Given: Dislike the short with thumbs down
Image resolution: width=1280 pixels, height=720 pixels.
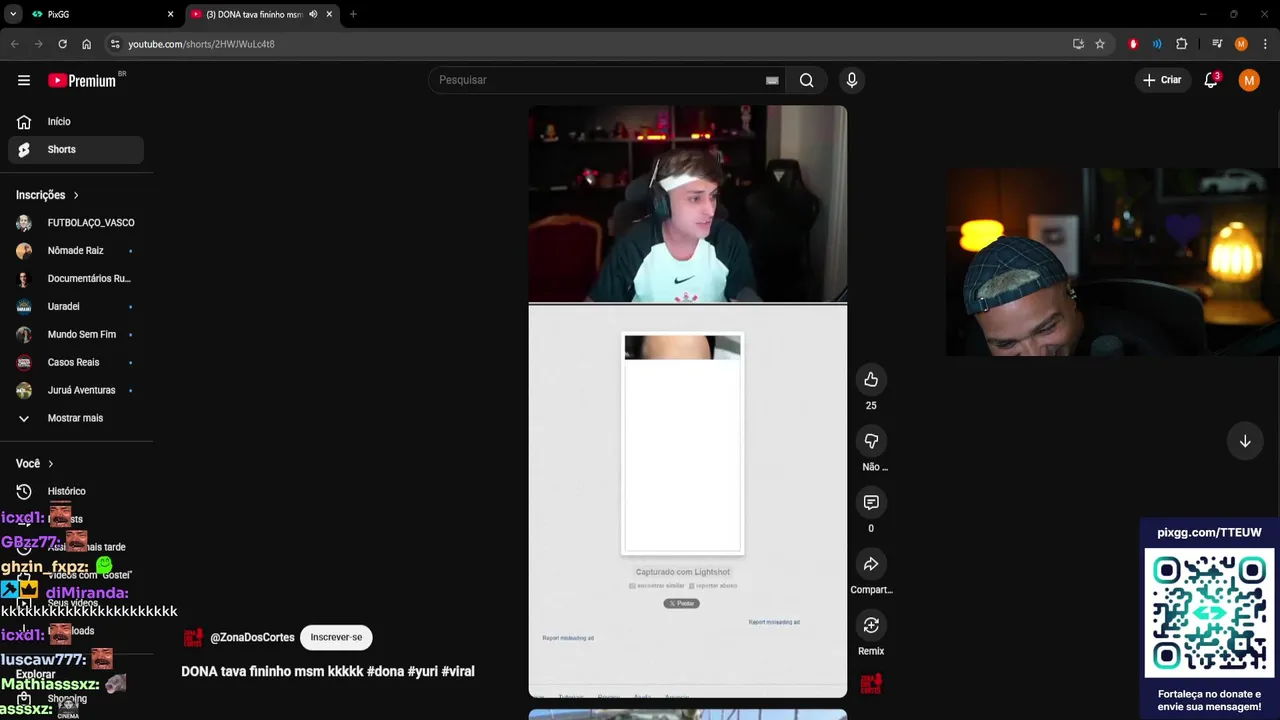Looking at the screenshot, I should tap(871, 441).
